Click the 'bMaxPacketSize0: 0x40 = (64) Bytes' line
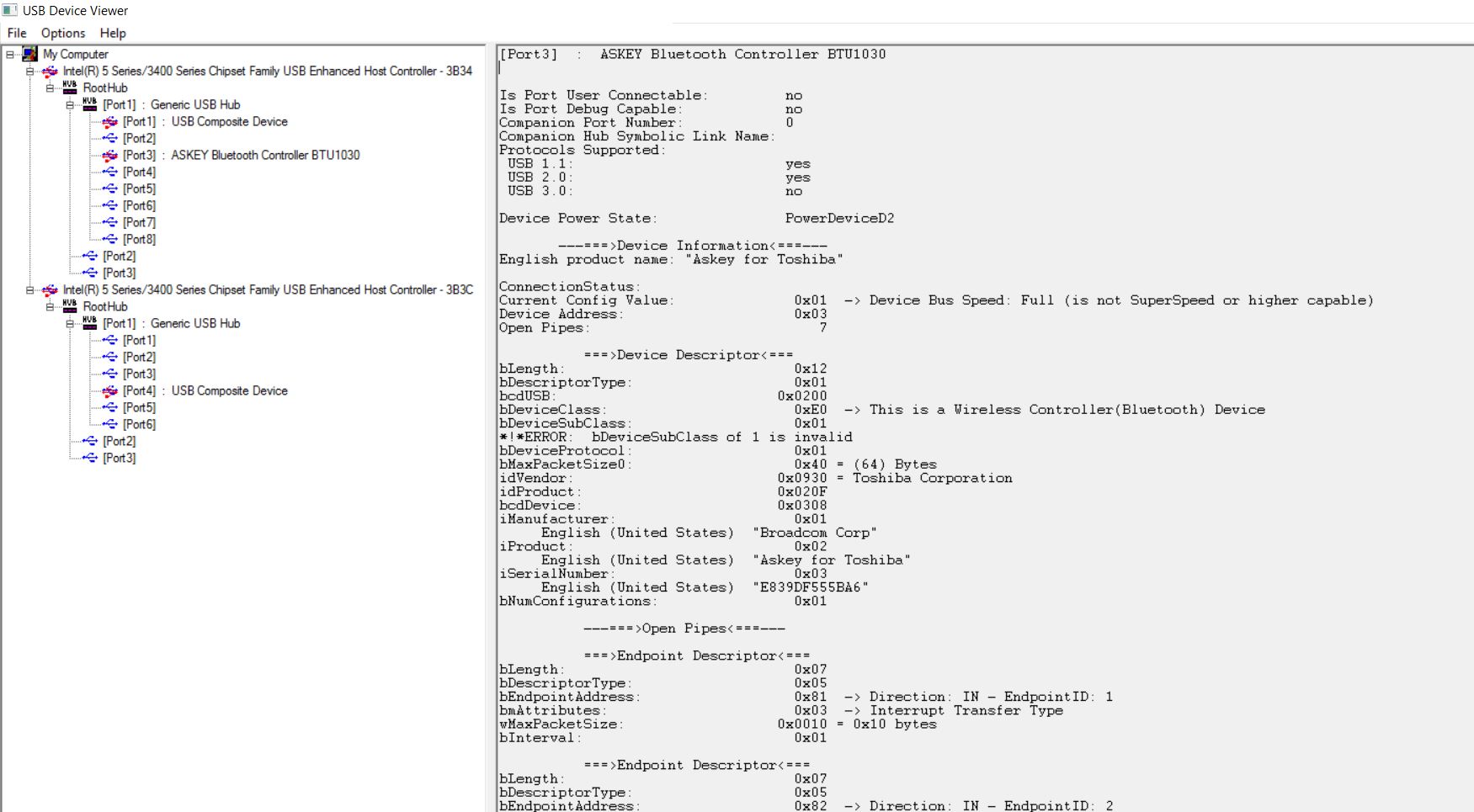Screen dimensions: 1474x812 [717, 464]
